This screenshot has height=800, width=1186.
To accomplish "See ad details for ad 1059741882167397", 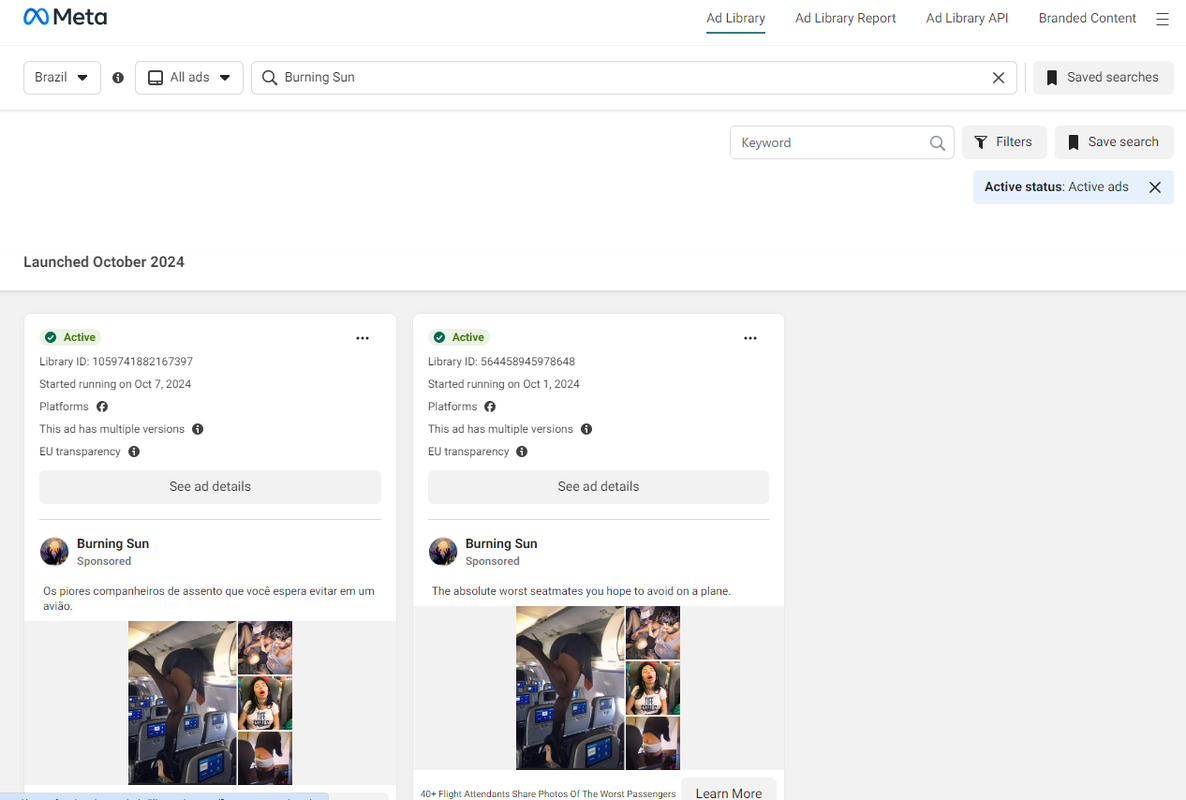I will click(210, 487).
